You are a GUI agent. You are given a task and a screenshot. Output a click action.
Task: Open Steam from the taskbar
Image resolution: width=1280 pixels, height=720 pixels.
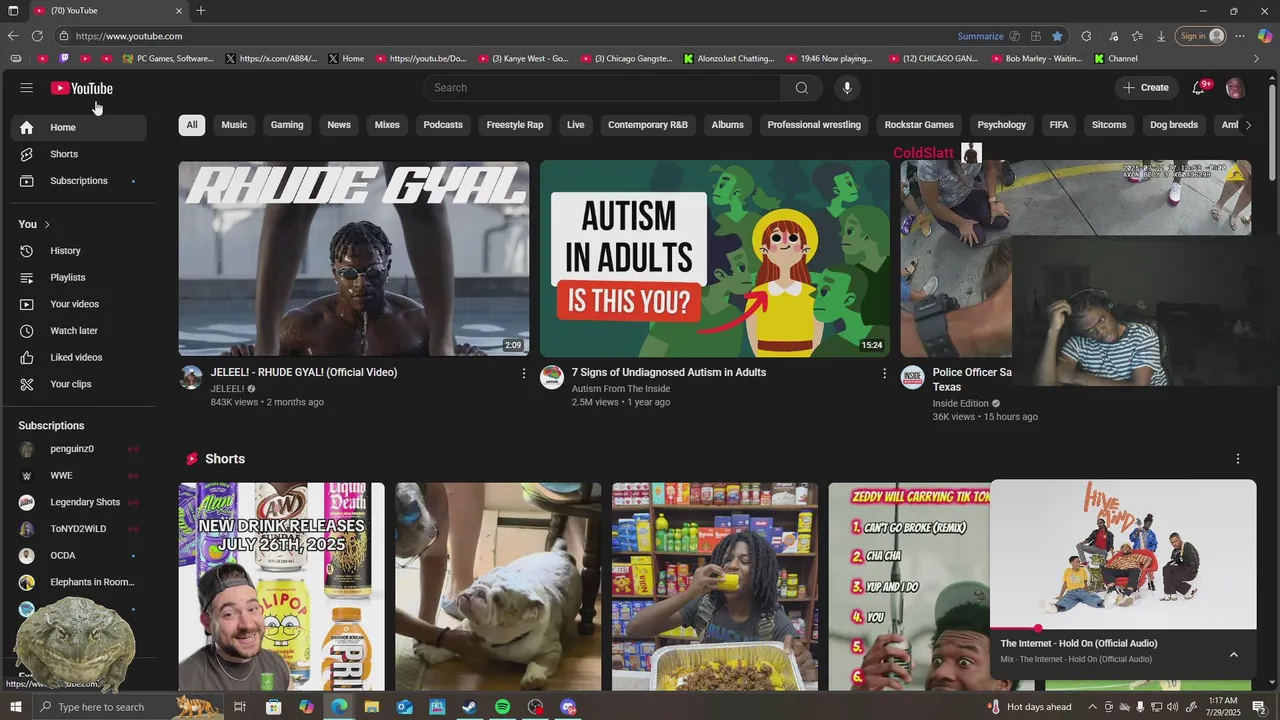(469, 707)
